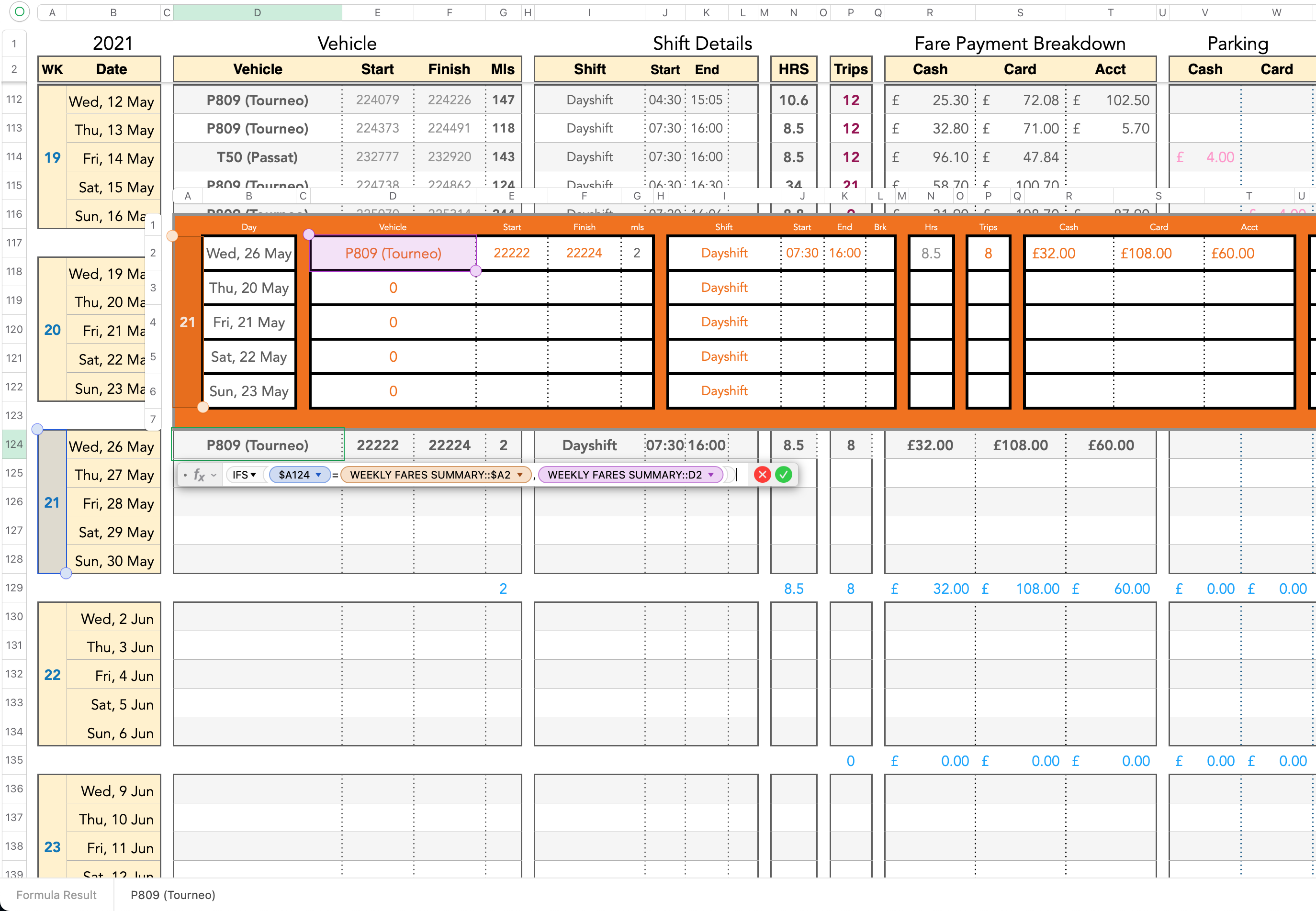Click the fx function browser icon
The image size is (1316, 911).
[x=199, y=475]
